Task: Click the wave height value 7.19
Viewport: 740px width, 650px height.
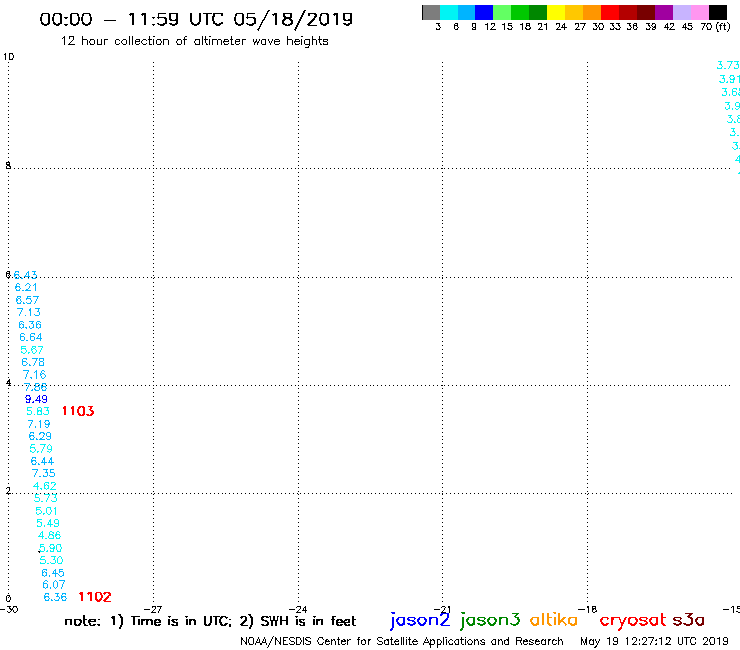Action: point(39,424)
